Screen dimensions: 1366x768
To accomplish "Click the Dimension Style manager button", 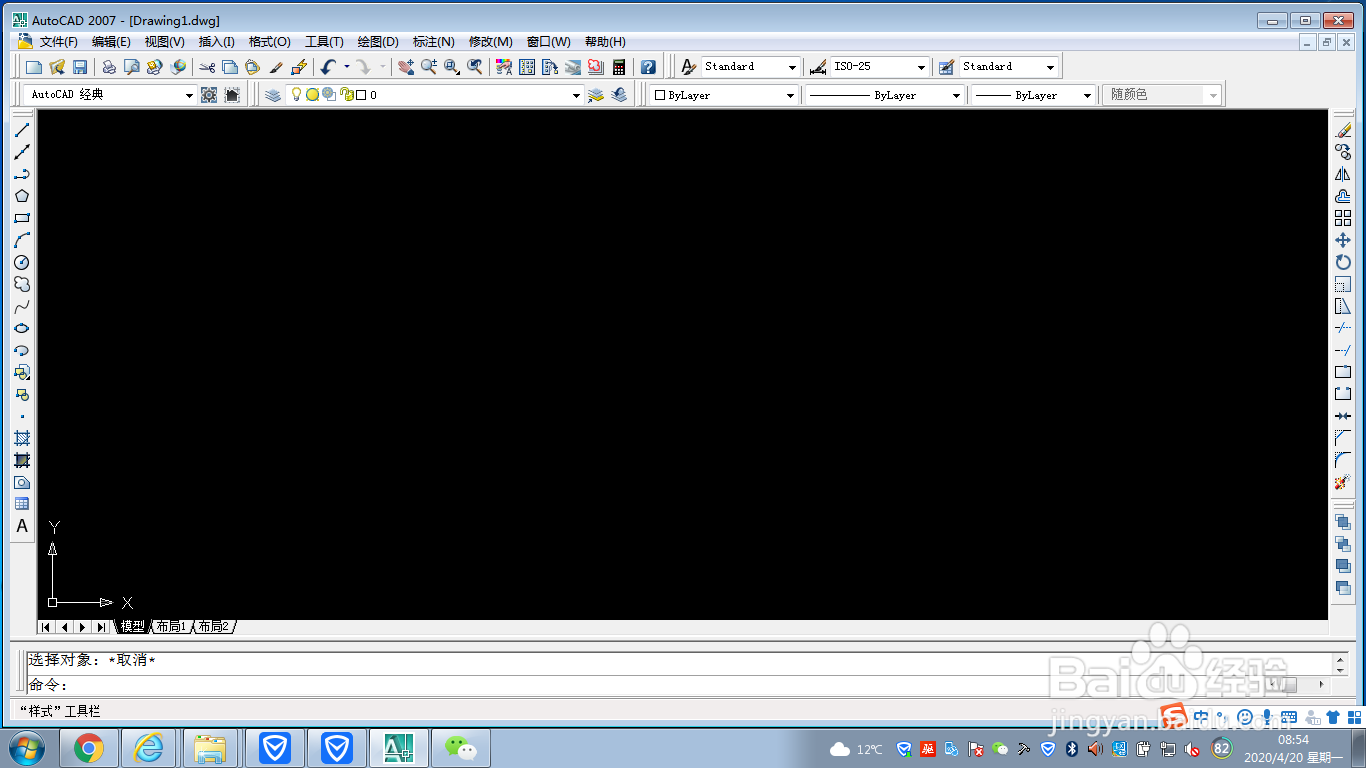I will (817, 67).
